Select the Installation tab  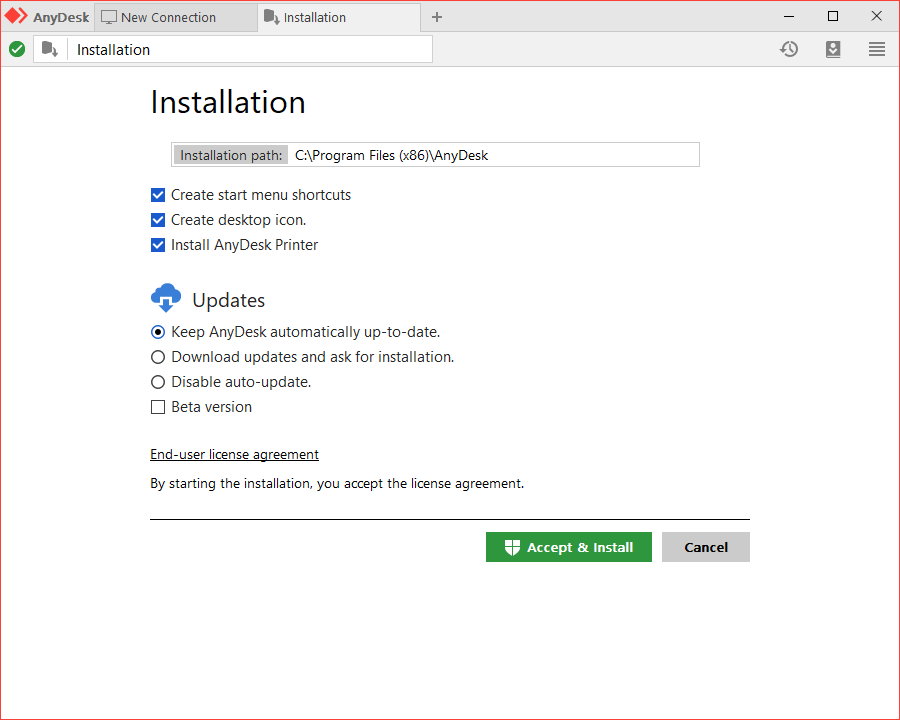(x=339, y=17)
